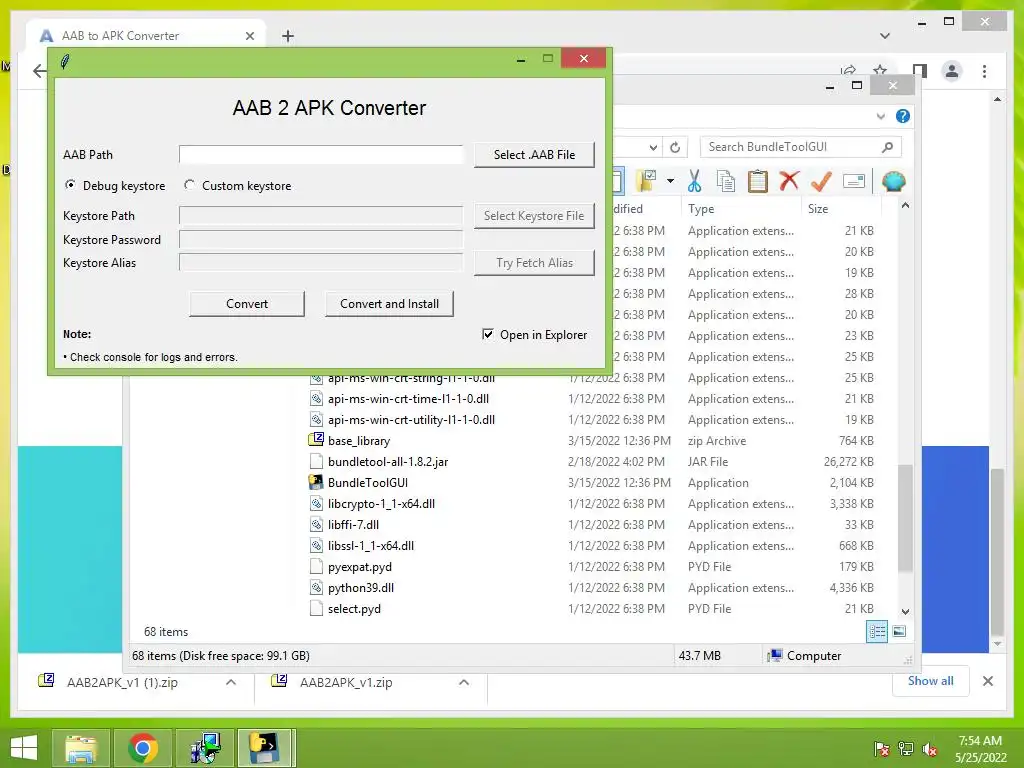Click the Convert button

(247, 304)
